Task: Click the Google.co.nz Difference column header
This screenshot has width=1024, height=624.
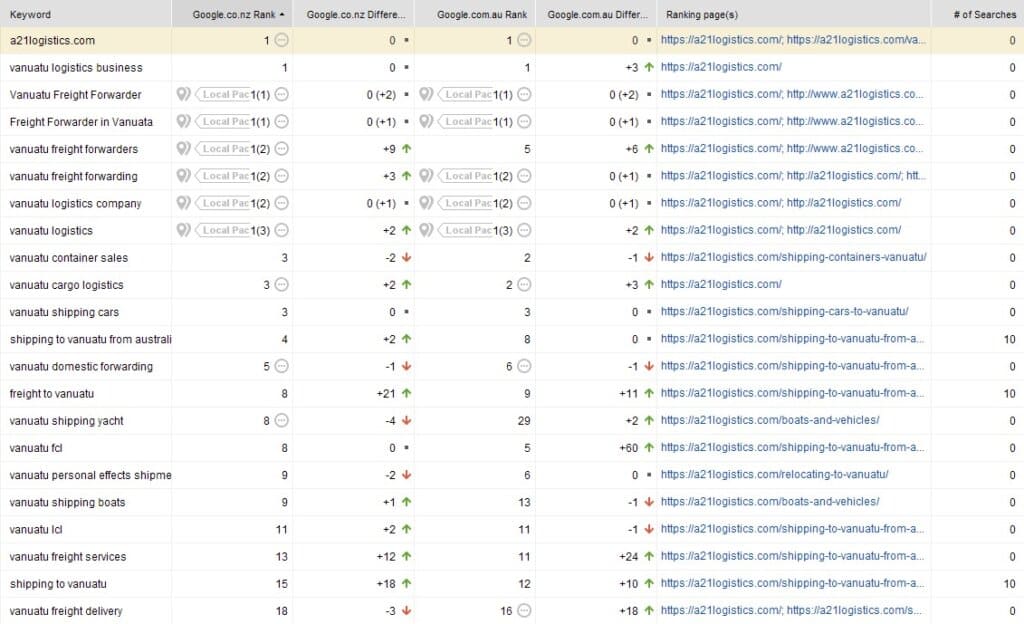Action: (353, 14)
